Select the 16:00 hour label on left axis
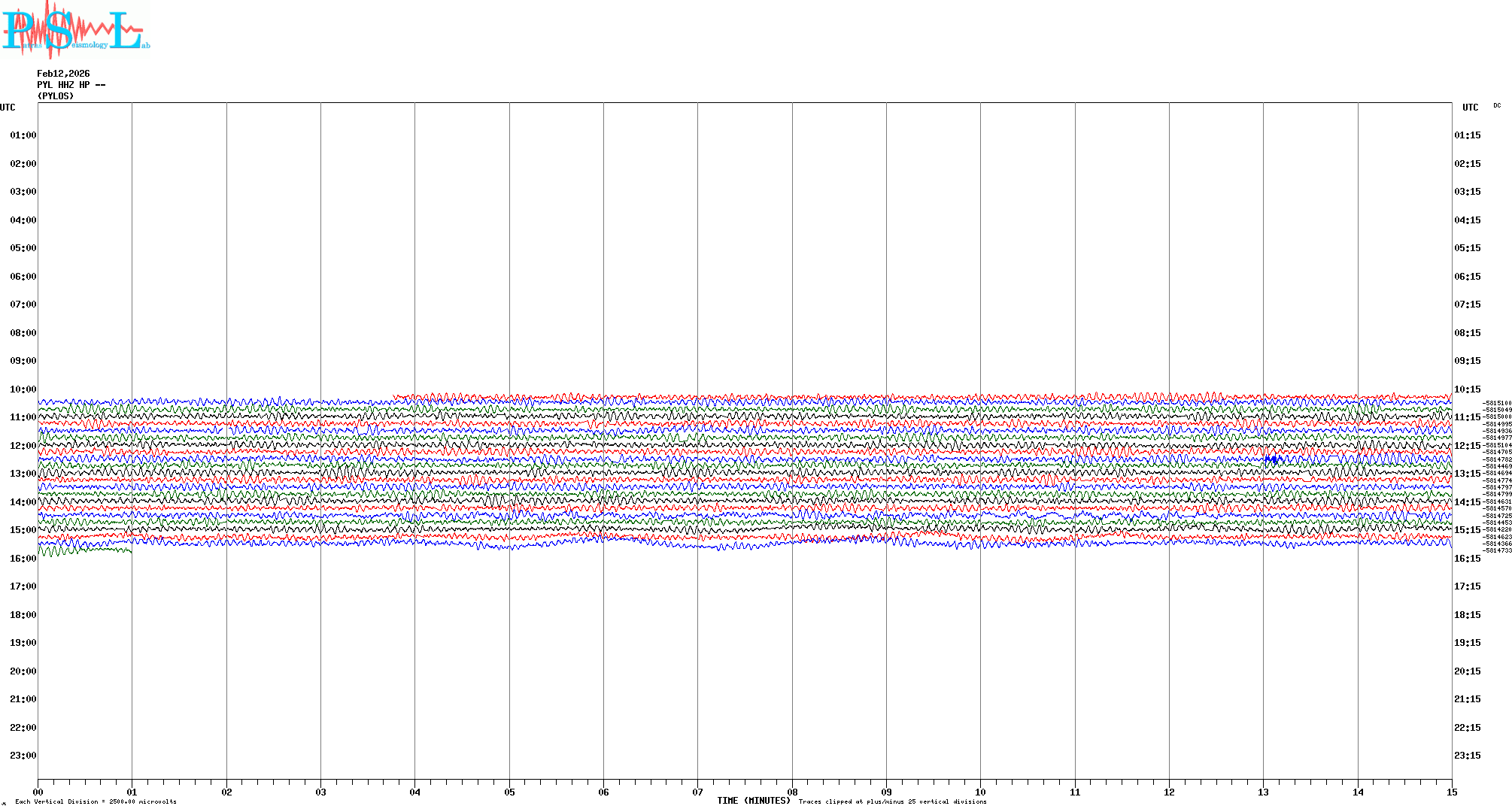 23,559
